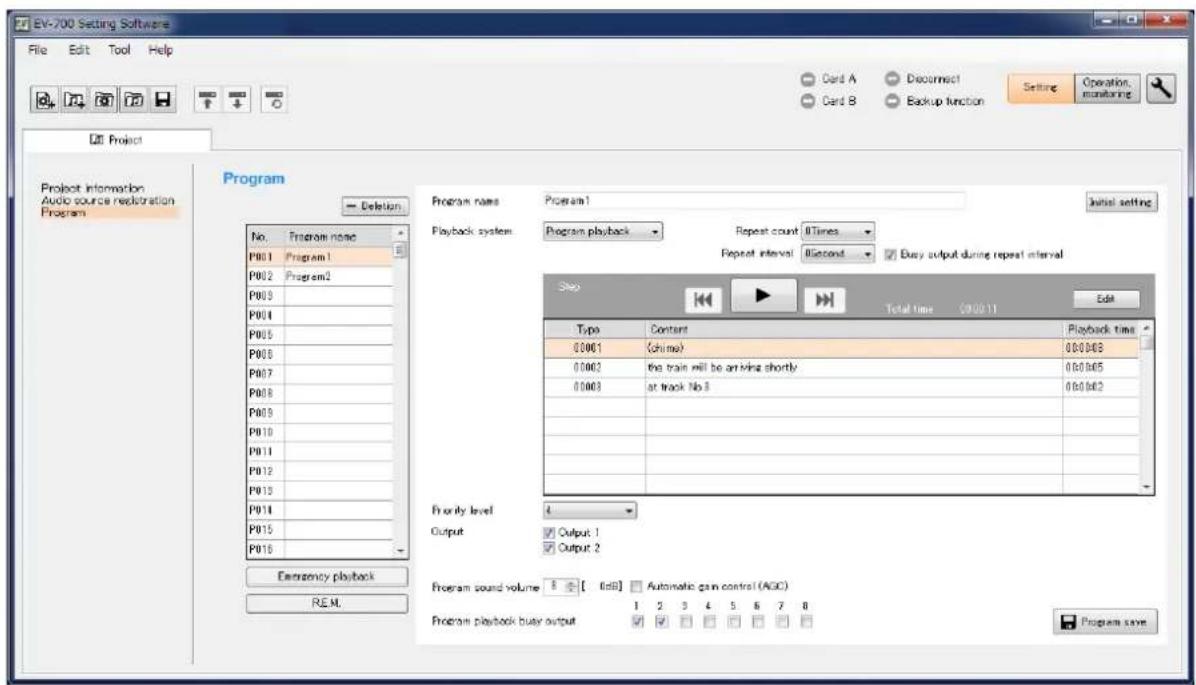Click the Backup function status indicator
The image size is (1196, 685).
pyautogui.click(x=934, y=101)
